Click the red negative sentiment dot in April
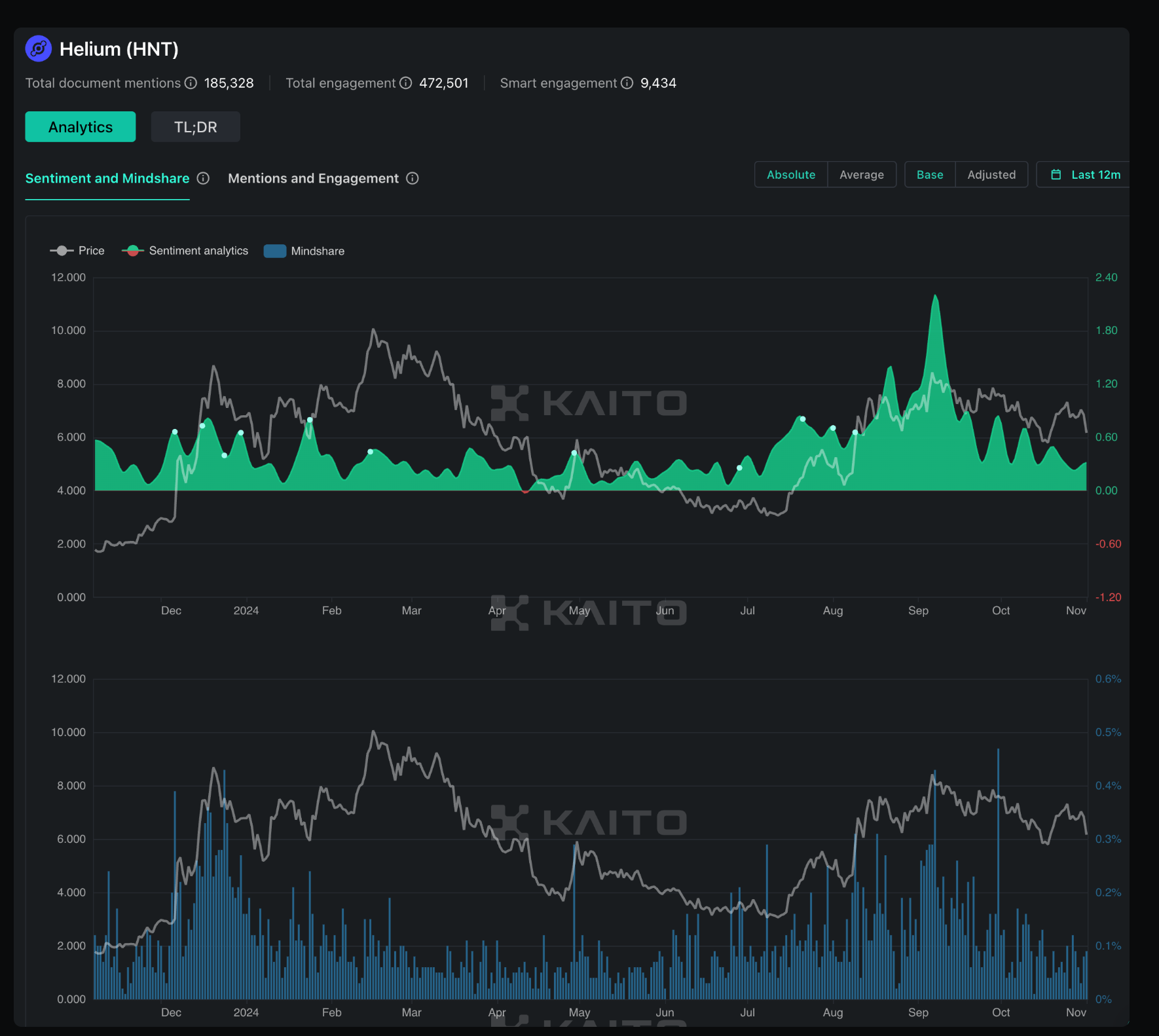The image size is (1159, 1036). pos(525,491)
